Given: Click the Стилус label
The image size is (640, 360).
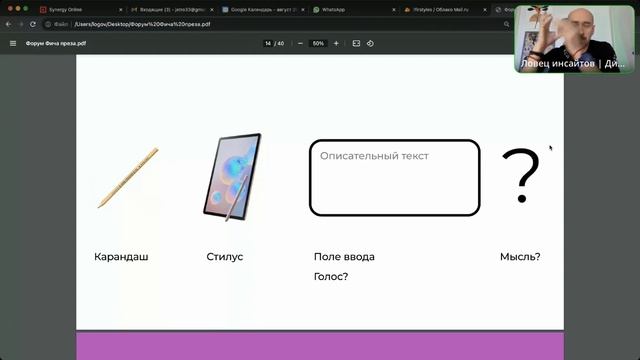Looking at the screenshot, I should click(224, 257).
